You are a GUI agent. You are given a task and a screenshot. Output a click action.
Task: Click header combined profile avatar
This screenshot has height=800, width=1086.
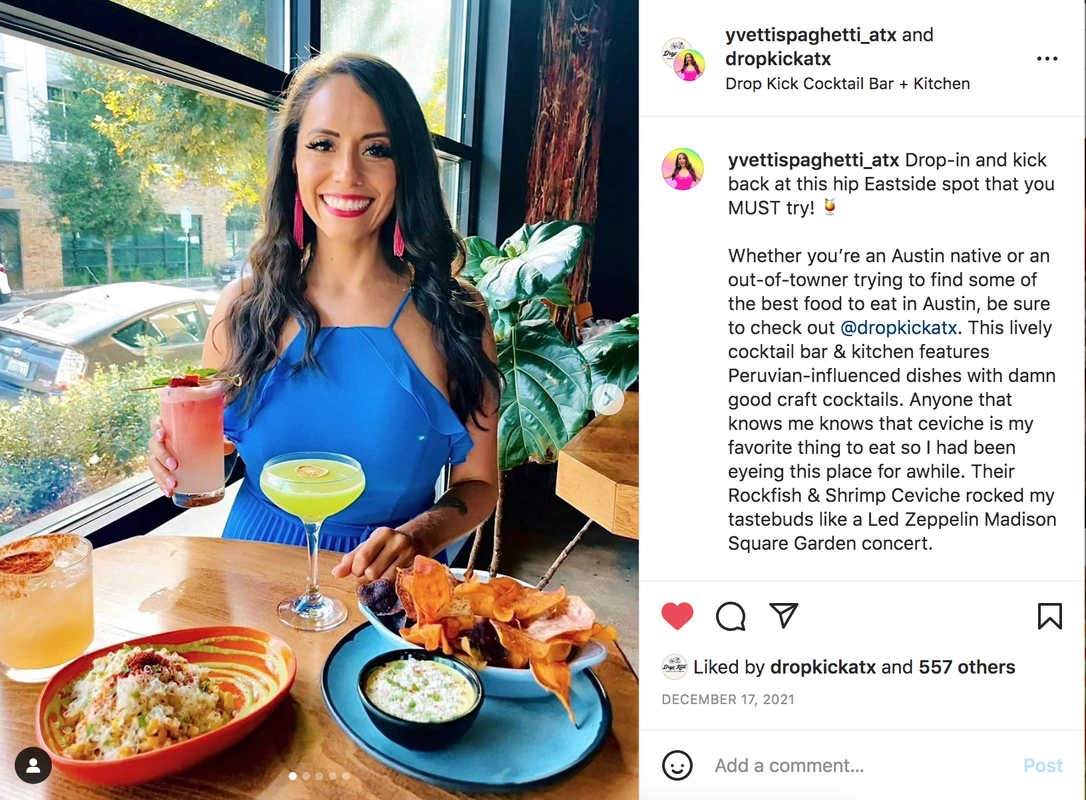coord(683,60)
